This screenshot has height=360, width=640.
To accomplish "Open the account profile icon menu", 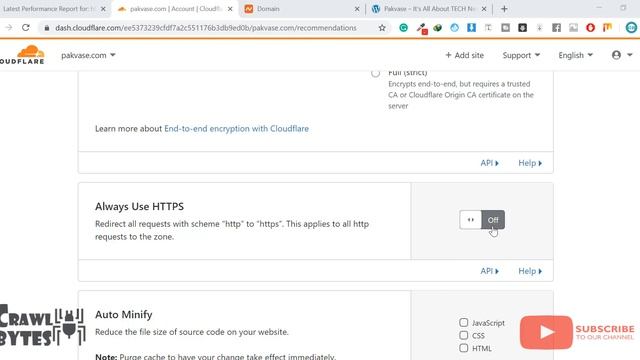I will click(622, 55).
